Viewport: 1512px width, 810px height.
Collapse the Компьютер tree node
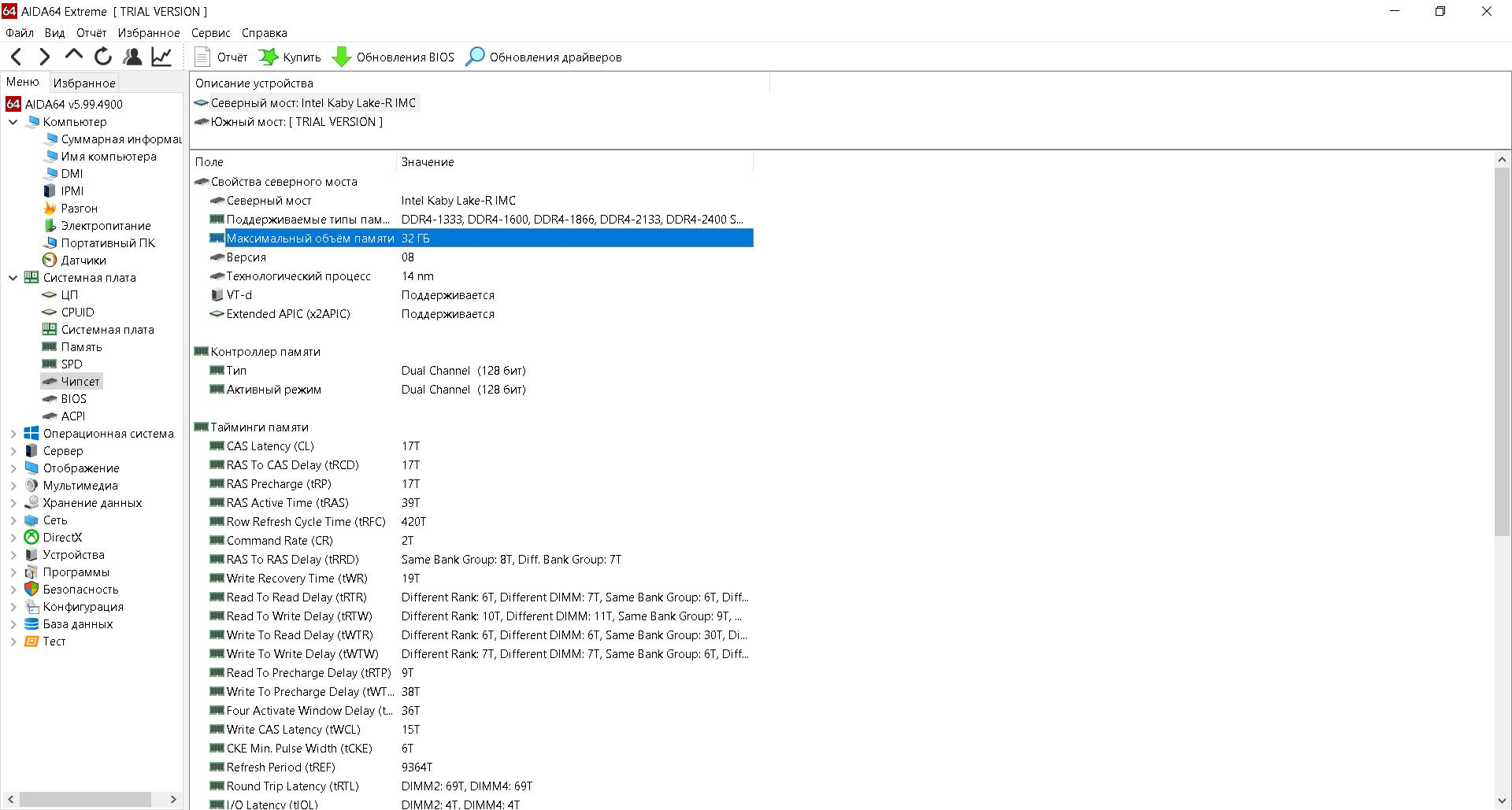13,122
